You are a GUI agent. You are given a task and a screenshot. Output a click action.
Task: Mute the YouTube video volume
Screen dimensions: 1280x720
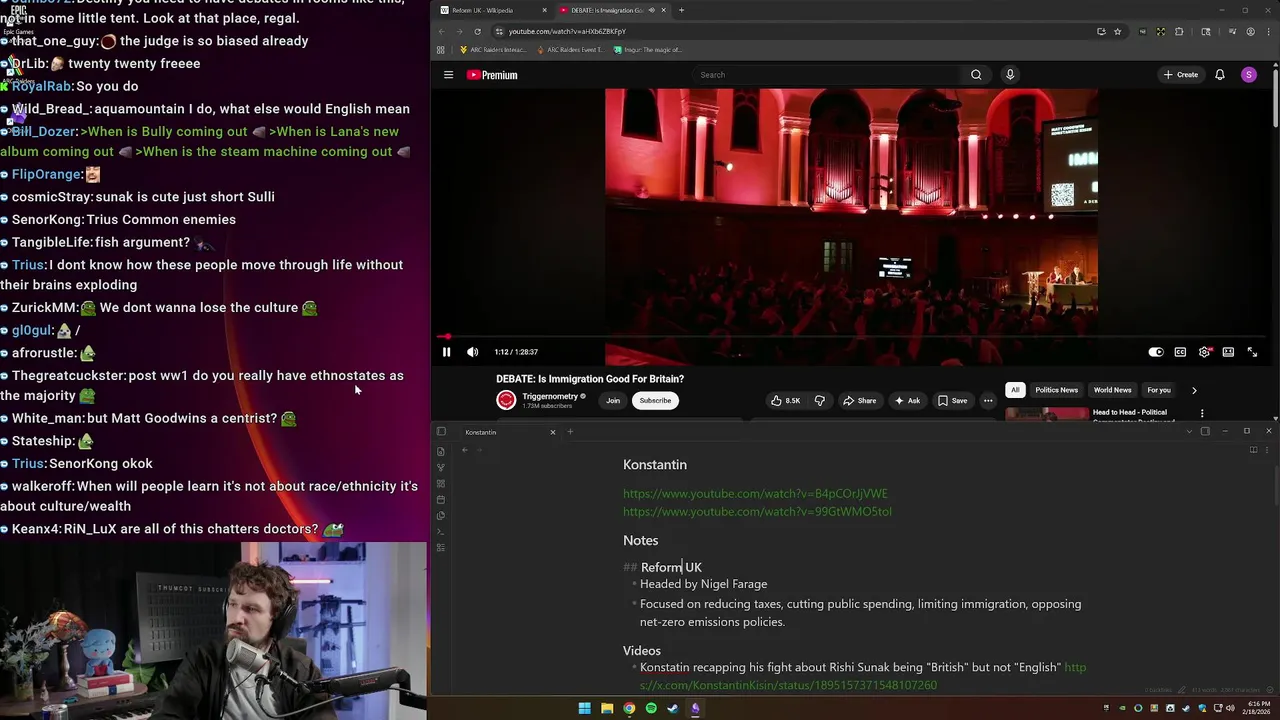pos(472,352)
